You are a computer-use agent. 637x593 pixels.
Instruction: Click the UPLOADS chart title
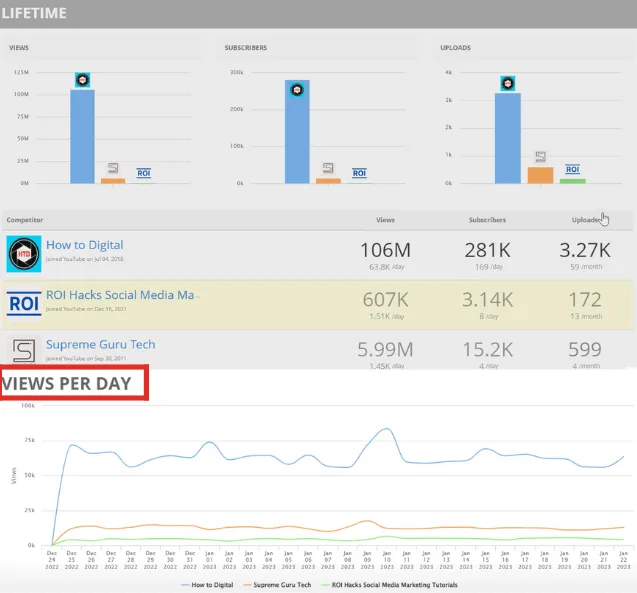[455, 48]
